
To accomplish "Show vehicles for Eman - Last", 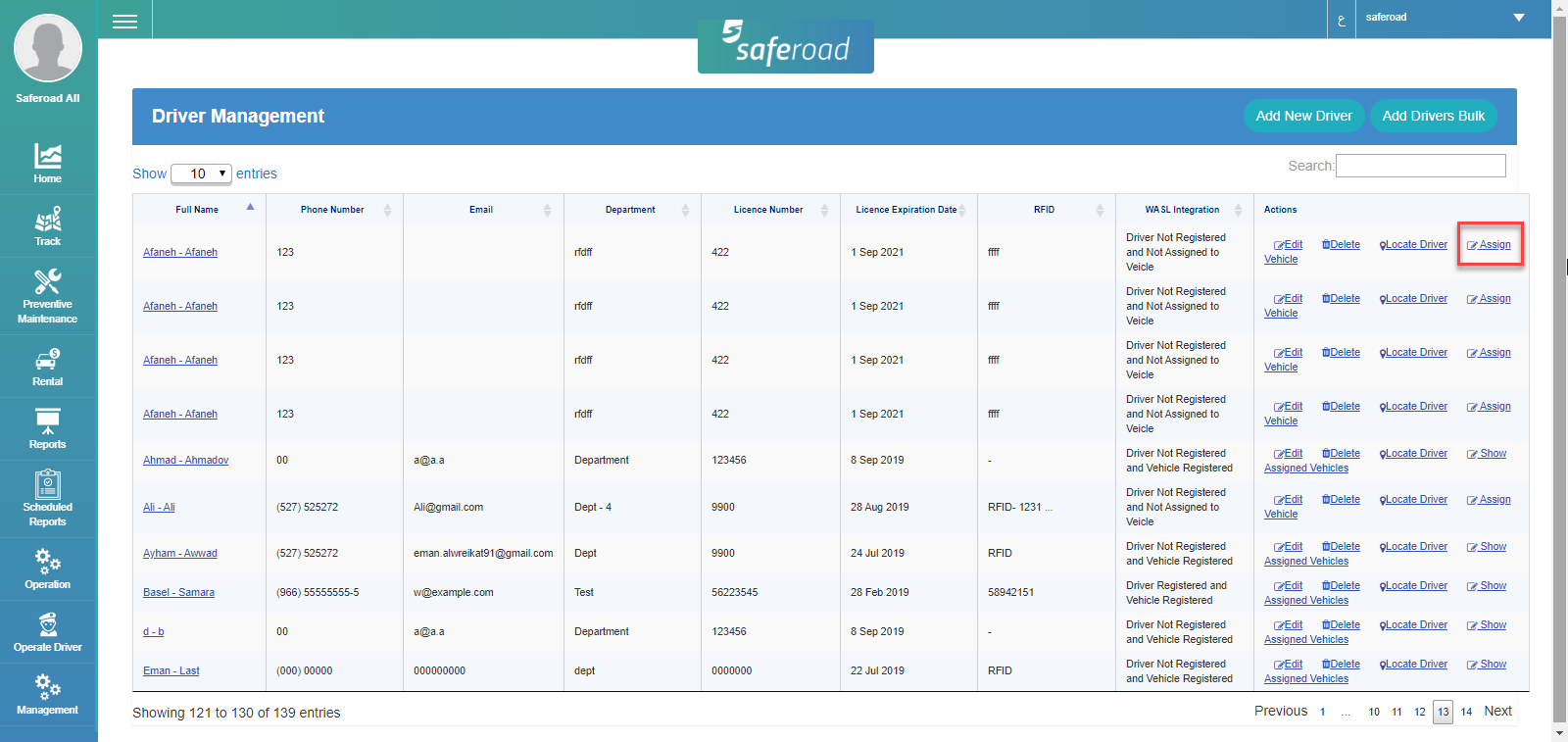I will click(x=1487, y=664).
